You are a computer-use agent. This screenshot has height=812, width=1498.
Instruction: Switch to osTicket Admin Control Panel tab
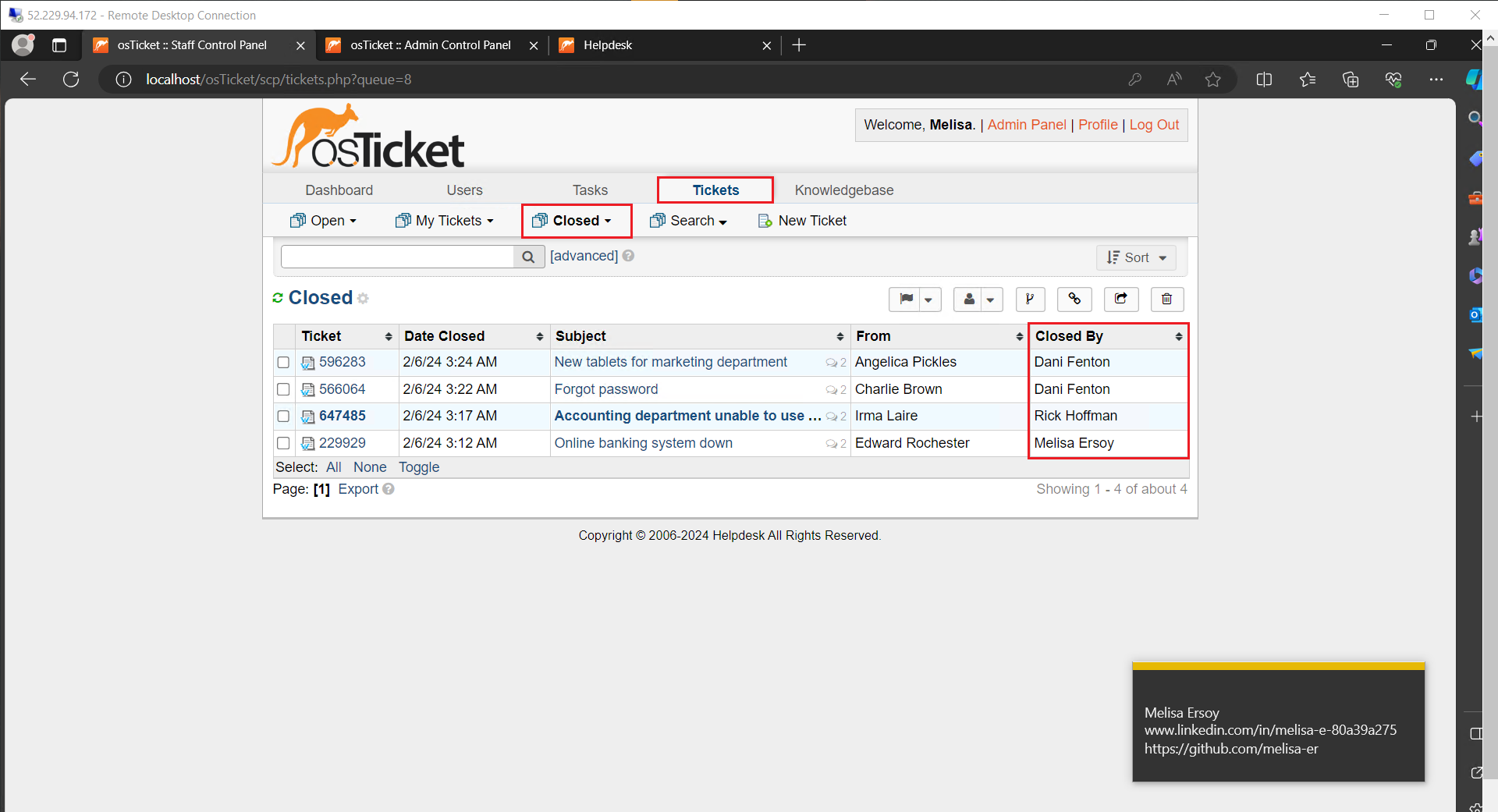coord(431,45)
